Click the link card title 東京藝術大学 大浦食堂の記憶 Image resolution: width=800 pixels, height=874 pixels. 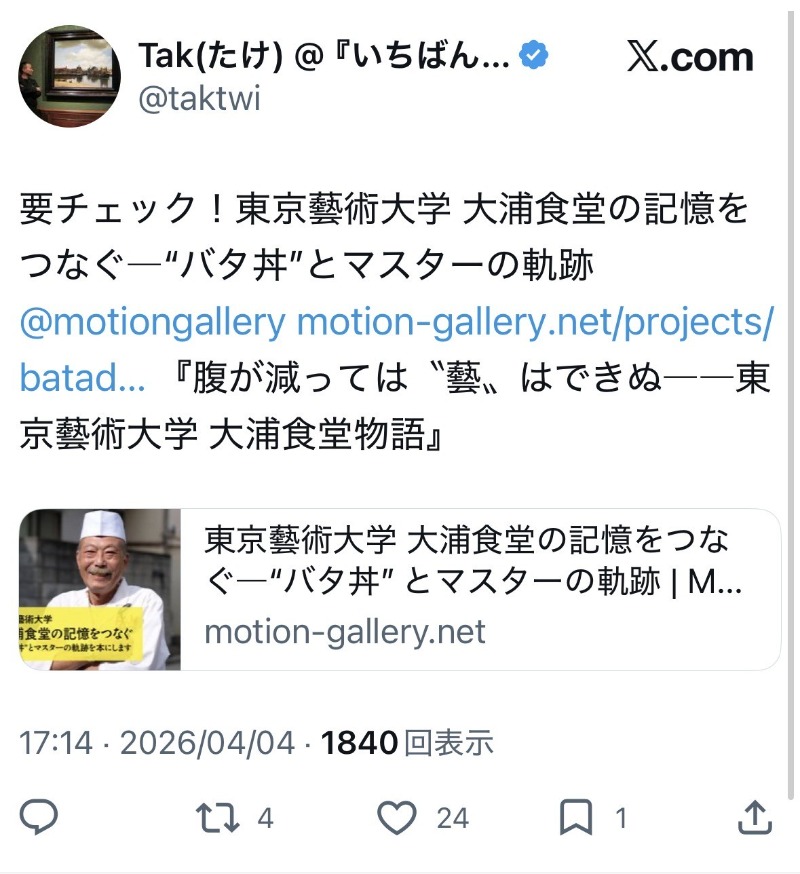tap(472, 560)
